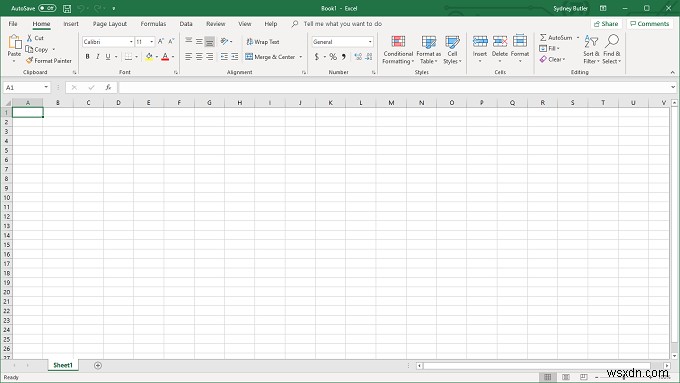Open the General number format dropdown
Image resolution: width=680 pixels, height=383 pixels.
click(370, 42)
